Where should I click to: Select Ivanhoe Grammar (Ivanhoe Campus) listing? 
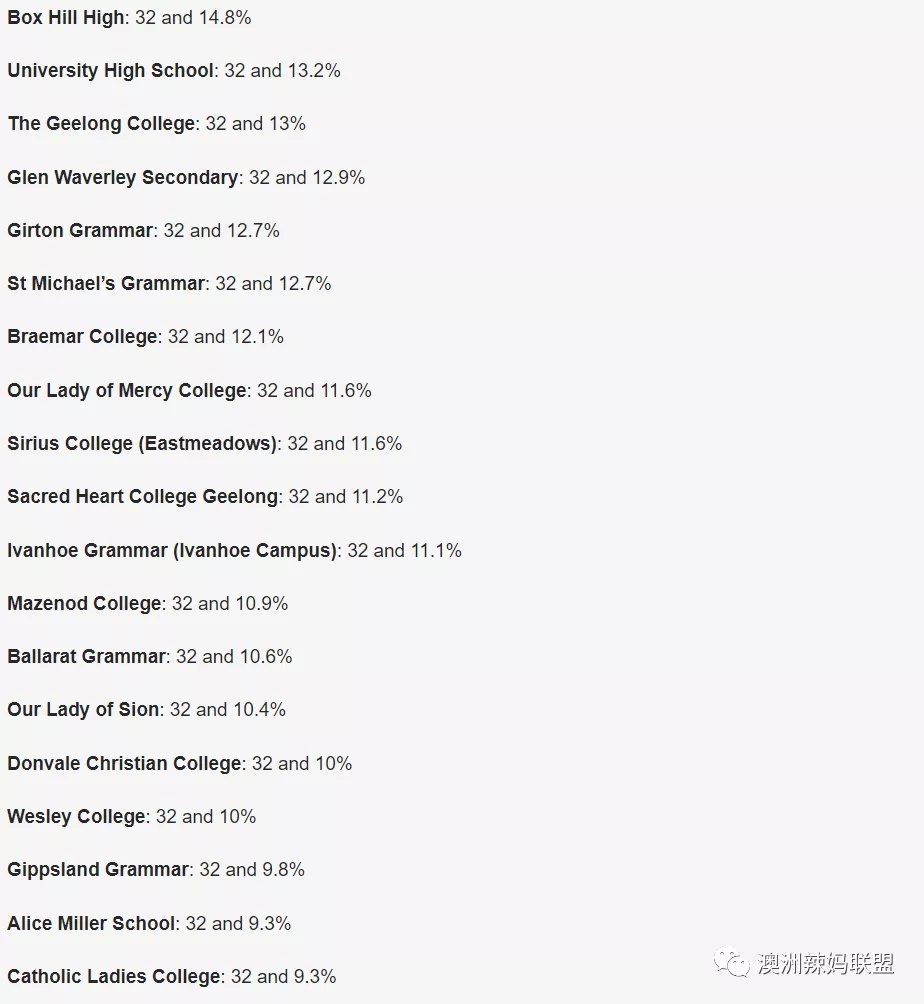234,551
